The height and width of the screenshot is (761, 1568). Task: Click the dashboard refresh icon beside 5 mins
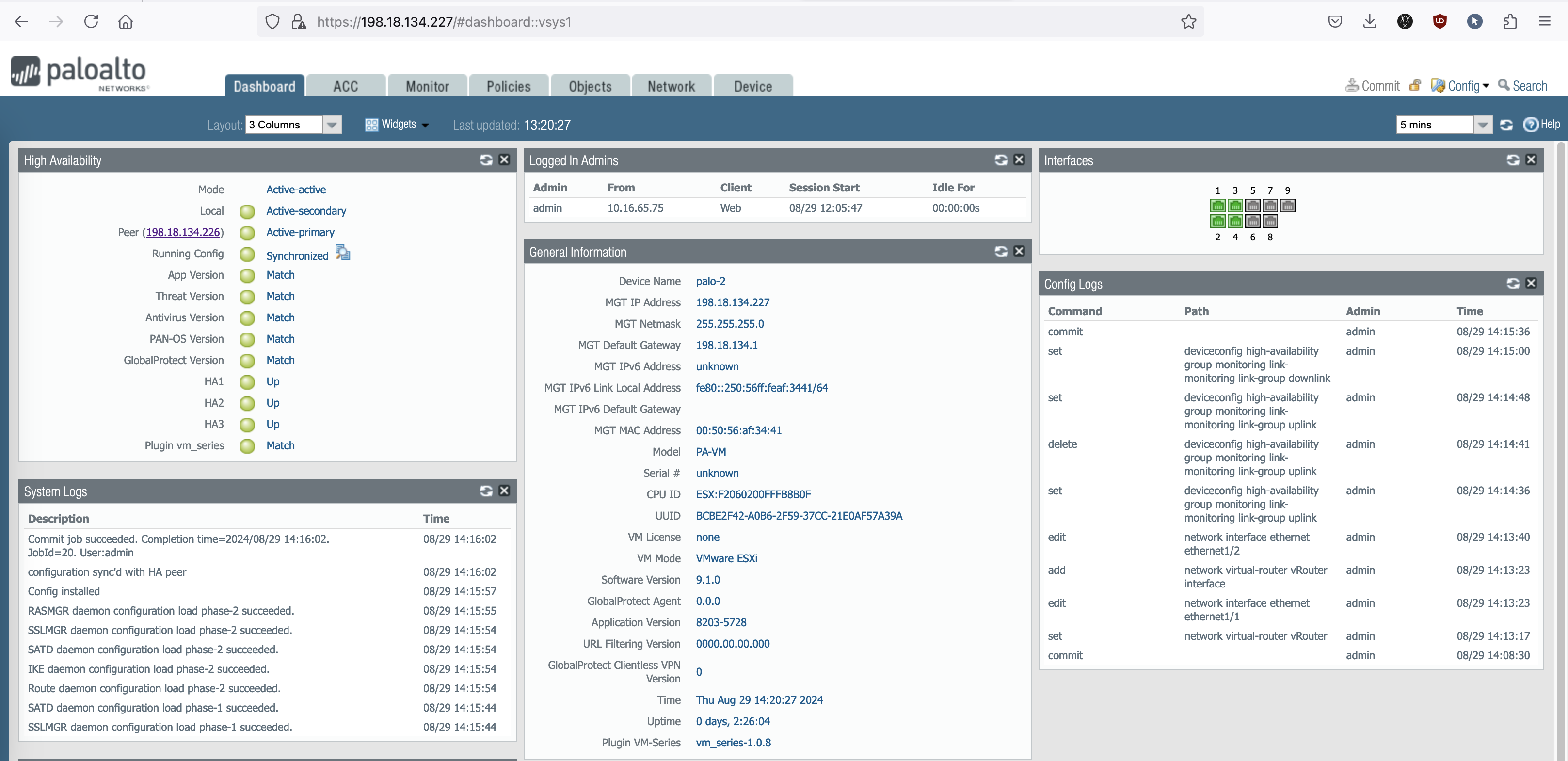pyautogui.click(x=1506, y=125)
